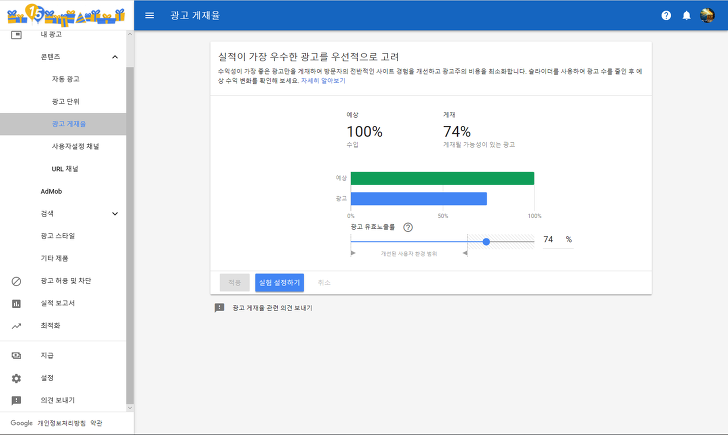Click the AdSense 15th anniversary logo
Image resolution: width=728 pixels, height=435 pixels.
pos(66,14)
